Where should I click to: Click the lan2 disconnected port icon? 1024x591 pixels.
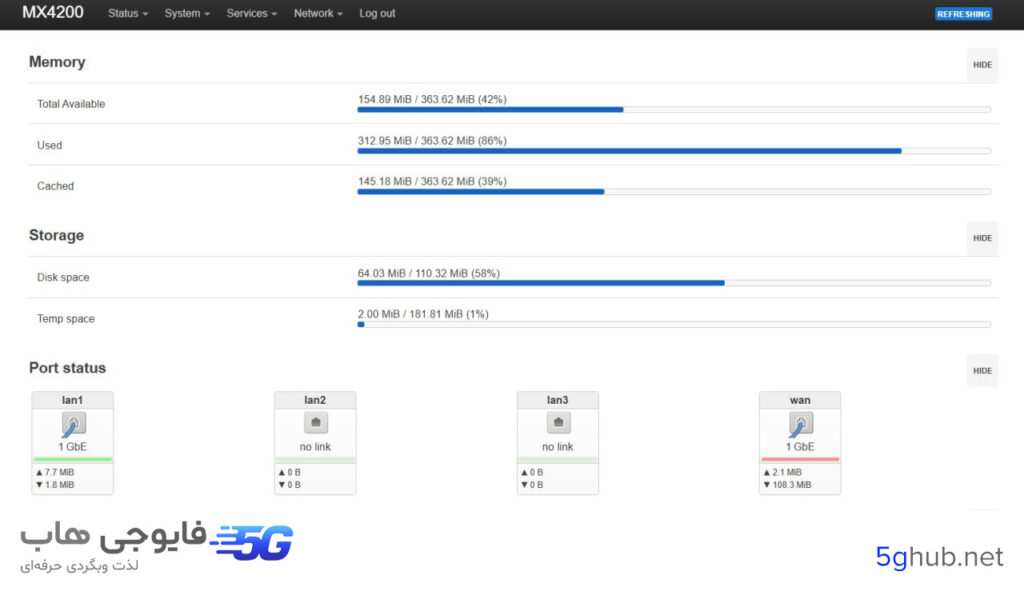tap(315, 423)
